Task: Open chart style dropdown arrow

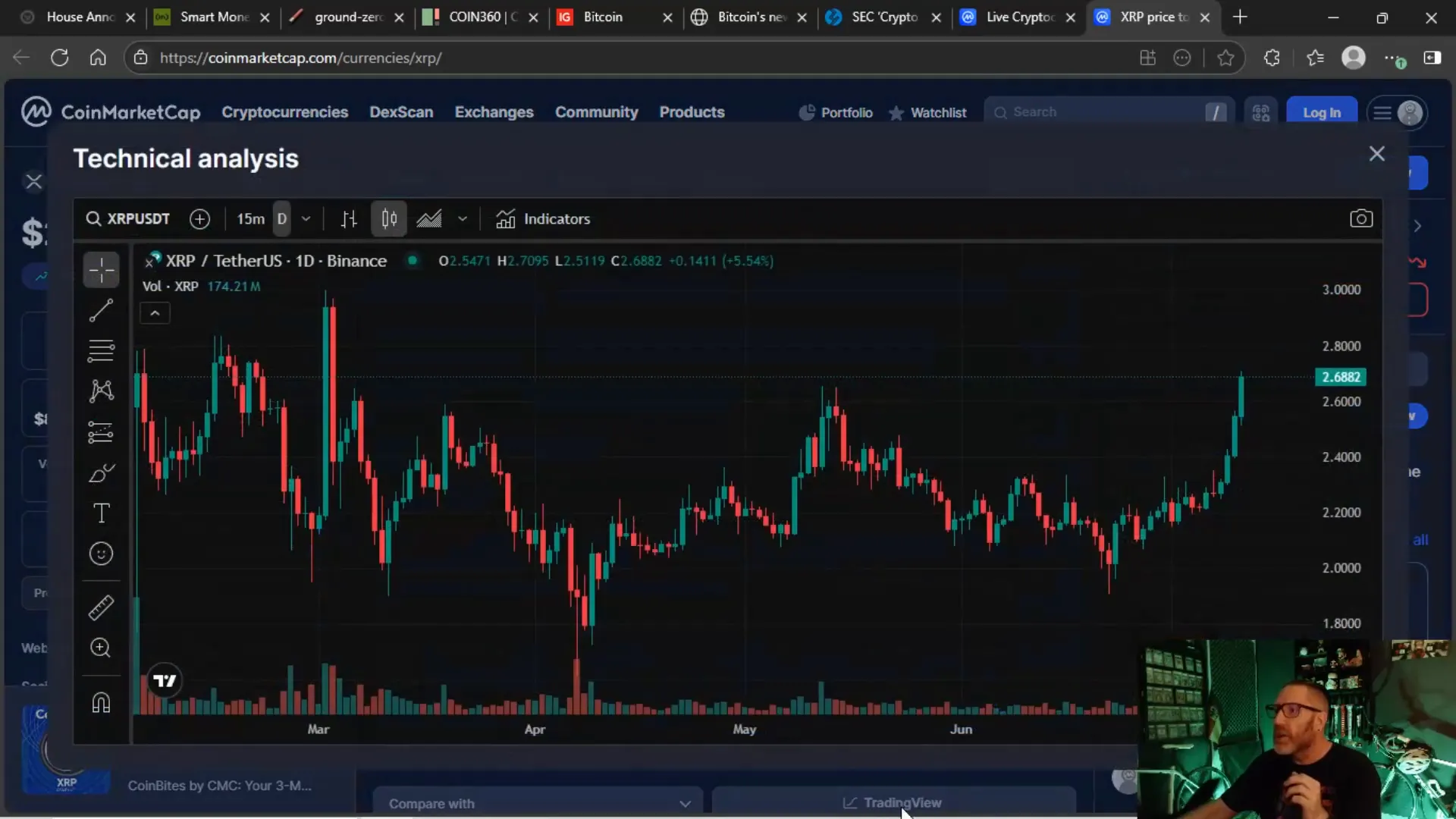Action: [x=463, y=219]
